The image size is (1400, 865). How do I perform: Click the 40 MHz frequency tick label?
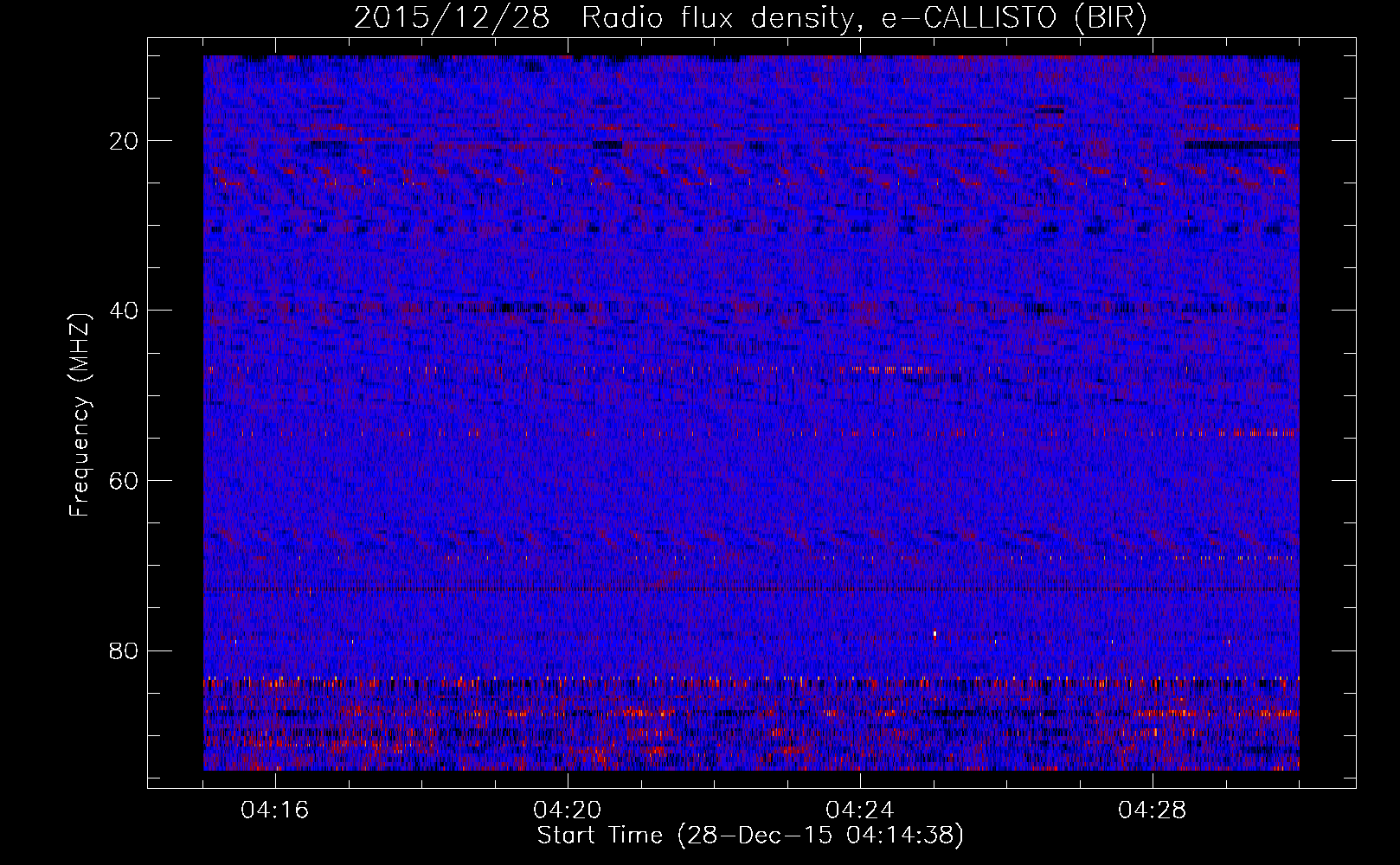[125, 311]
